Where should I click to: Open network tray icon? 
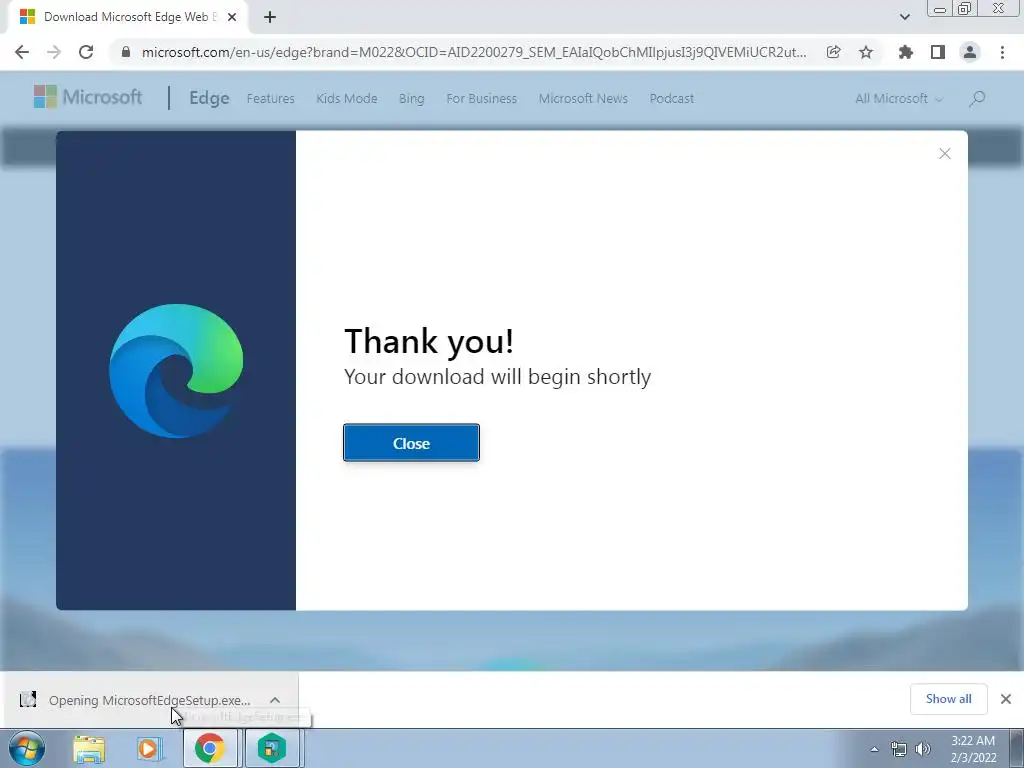[x=899, y=749]
